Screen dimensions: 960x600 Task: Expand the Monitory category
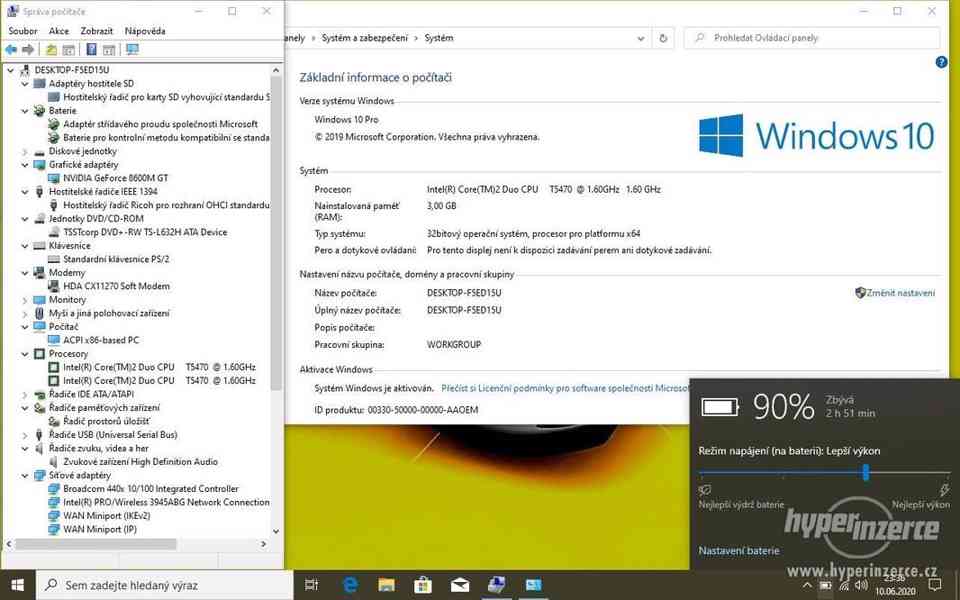coord(25,300)
